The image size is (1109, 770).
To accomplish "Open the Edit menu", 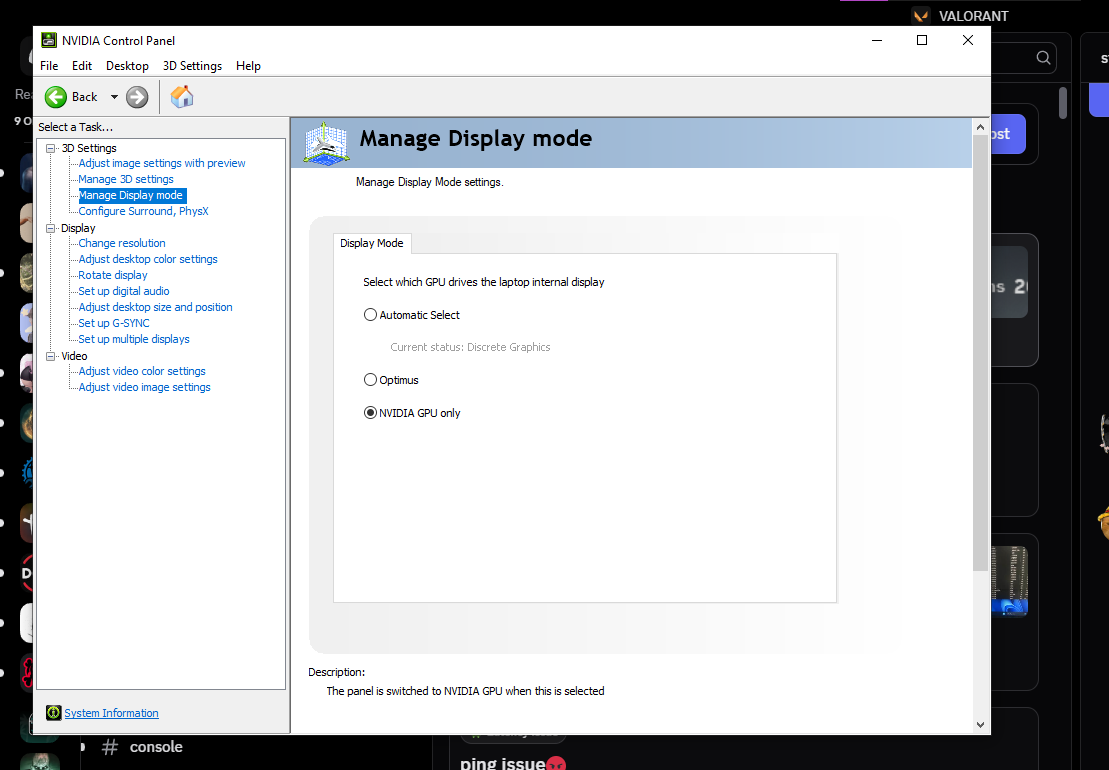I will click(x=82, y=66).
